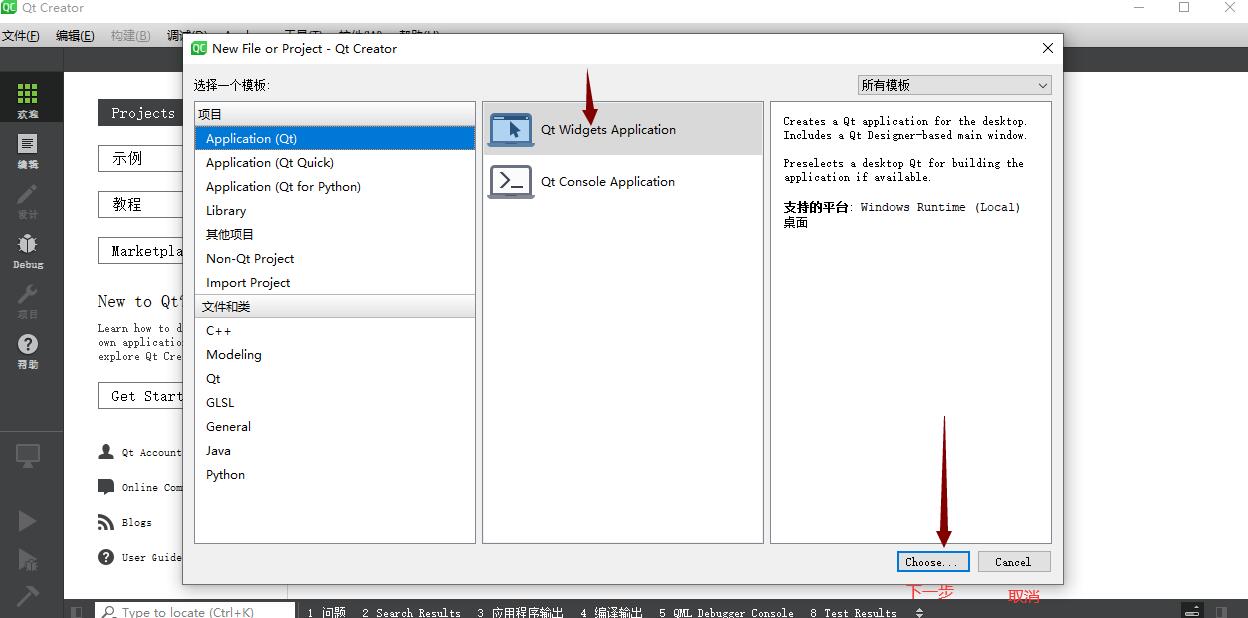The height and width of the screenshot is (618, 1248).
Task: Select Application (Qt for Python) category
Action: click(335, 186)
